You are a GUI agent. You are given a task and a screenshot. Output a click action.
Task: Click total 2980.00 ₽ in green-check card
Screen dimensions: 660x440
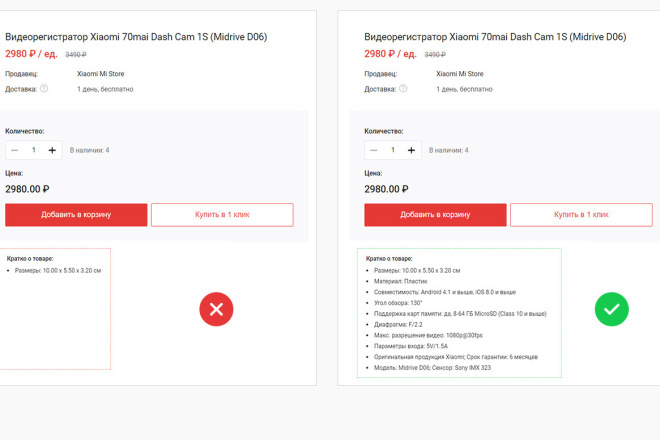[386, 189]
